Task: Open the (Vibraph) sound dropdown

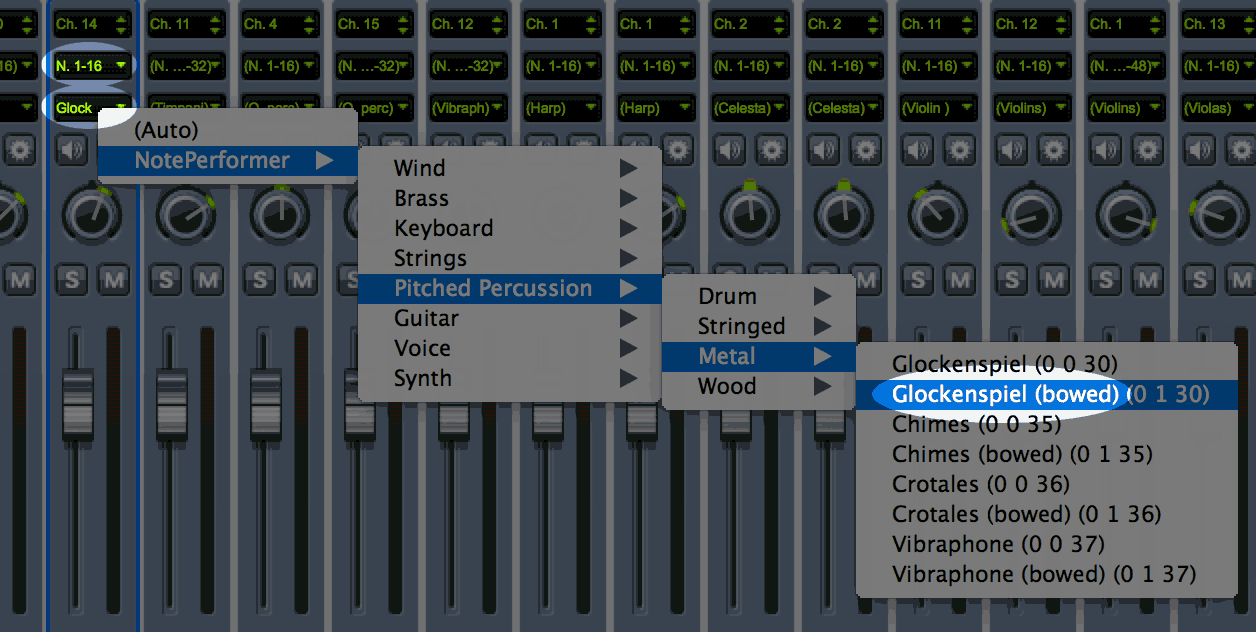Action: click(x=468, y=108)
